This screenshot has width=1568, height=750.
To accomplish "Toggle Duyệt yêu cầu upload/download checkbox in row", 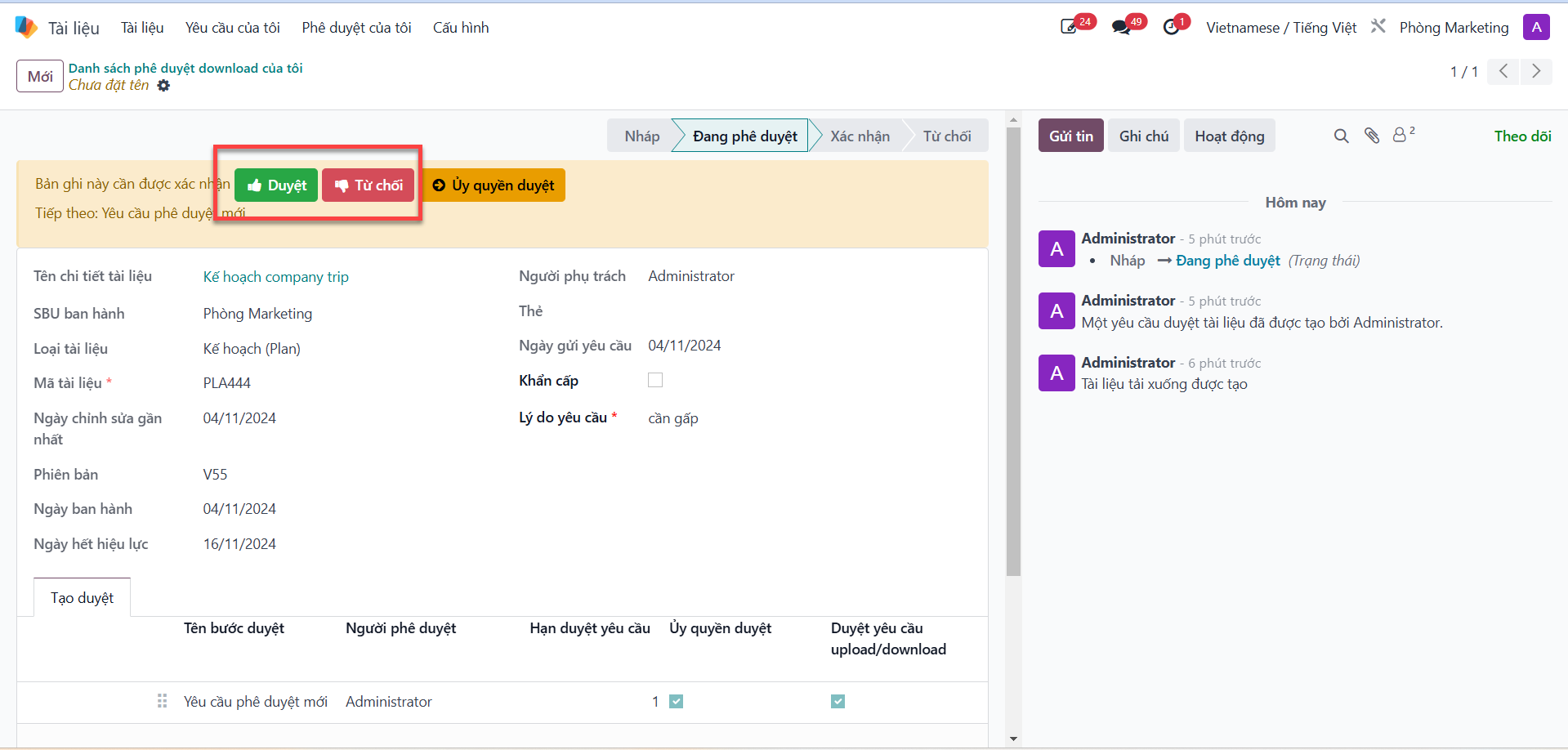I will (838, 701).
